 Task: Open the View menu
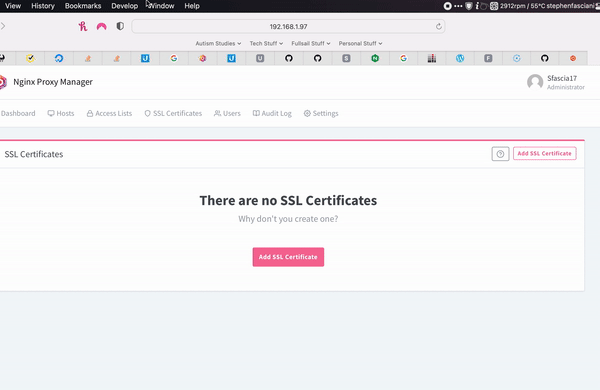tap(13, 6)
